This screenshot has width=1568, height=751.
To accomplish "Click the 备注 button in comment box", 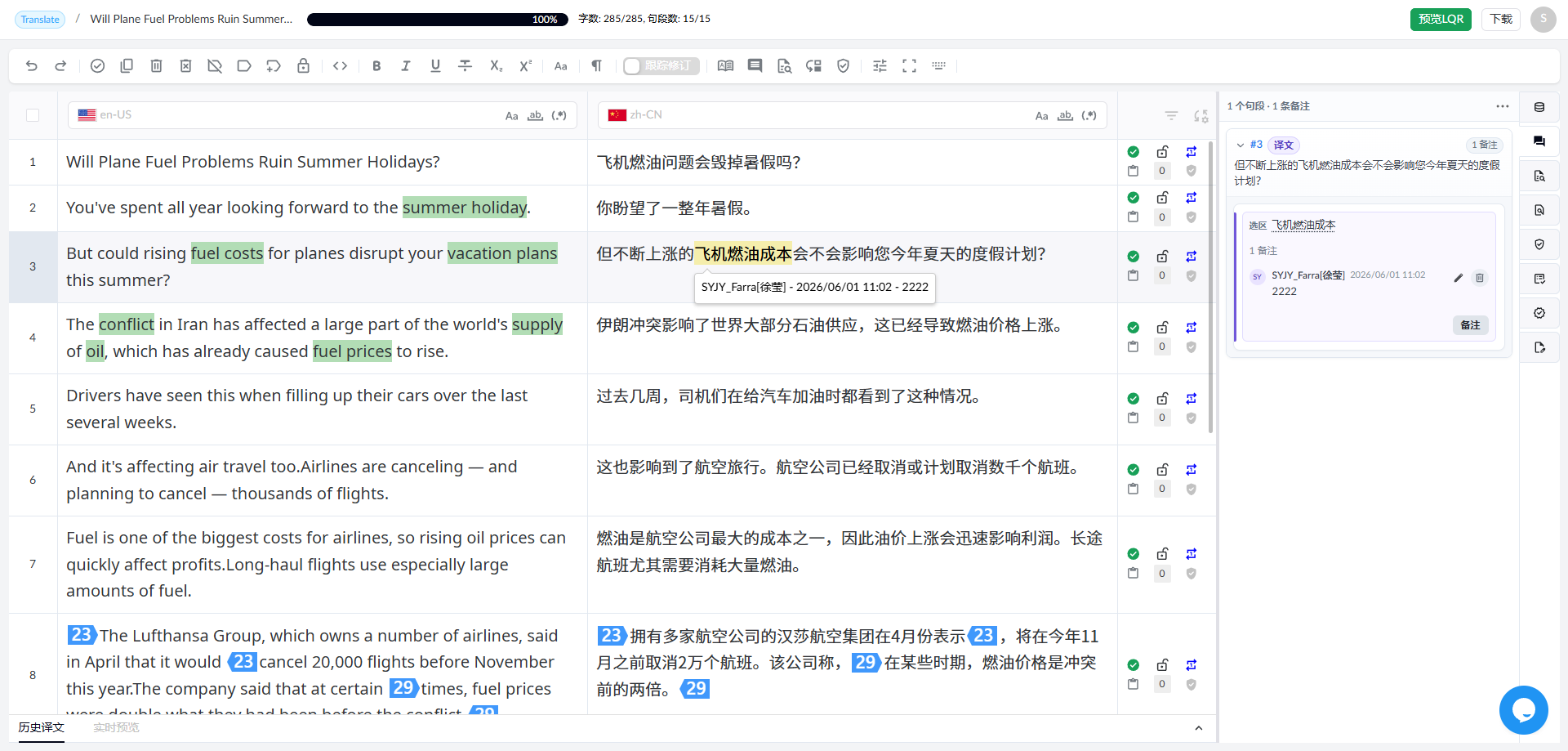I will pyautogui.click(x=1470, y=325).
